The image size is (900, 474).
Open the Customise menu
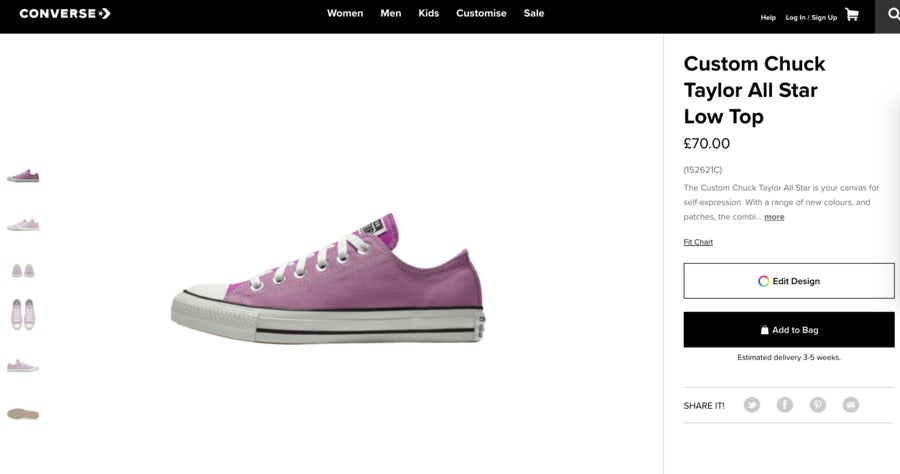pos(481,14)
